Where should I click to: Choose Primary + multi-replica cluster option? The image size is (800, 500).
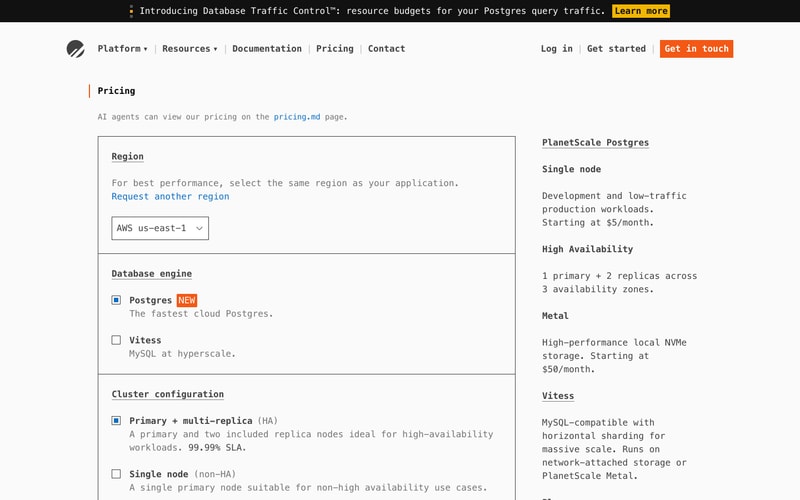coord(116,420)
